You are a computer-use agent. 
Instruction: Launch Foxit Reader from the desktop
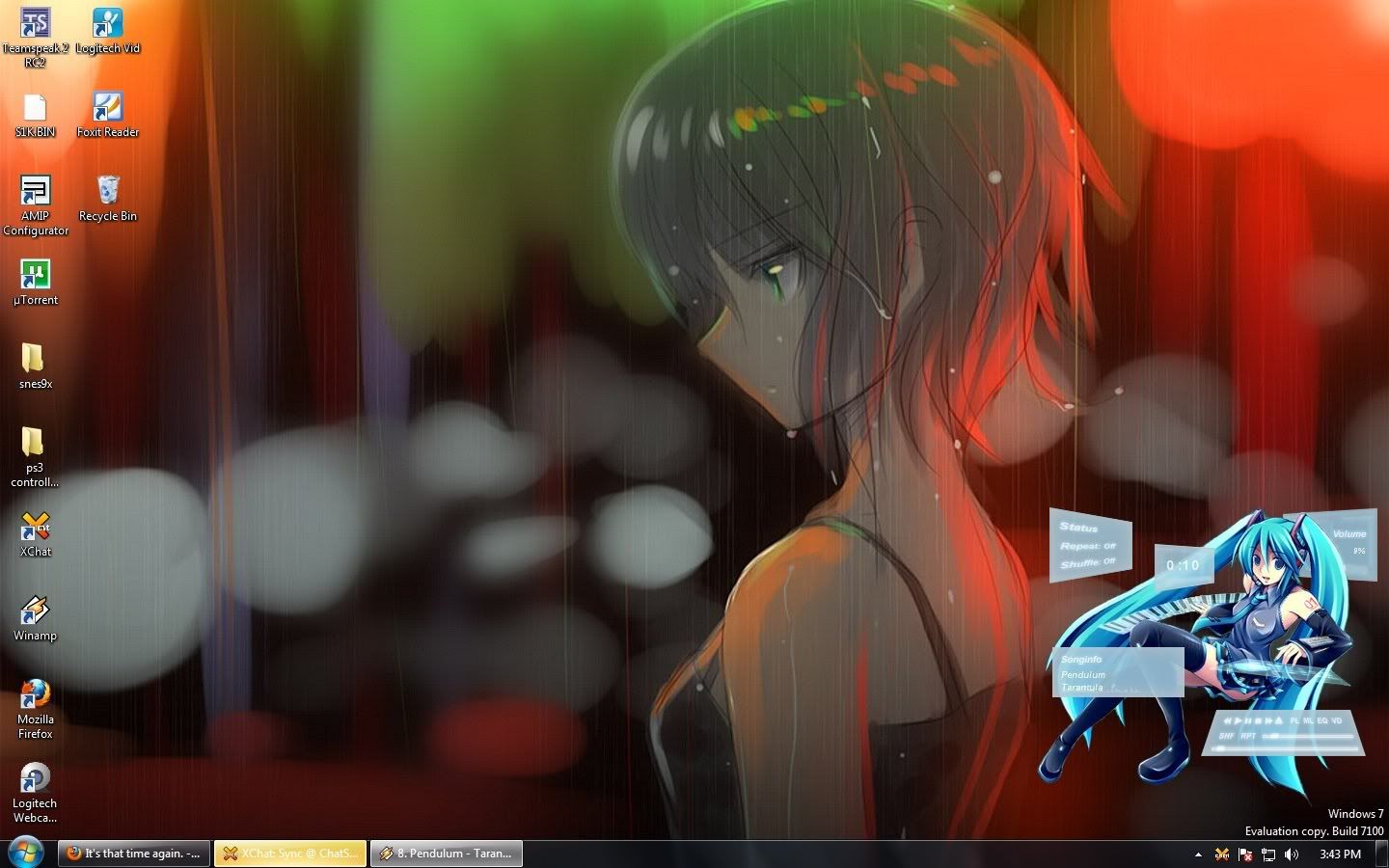tap(108, 114)
